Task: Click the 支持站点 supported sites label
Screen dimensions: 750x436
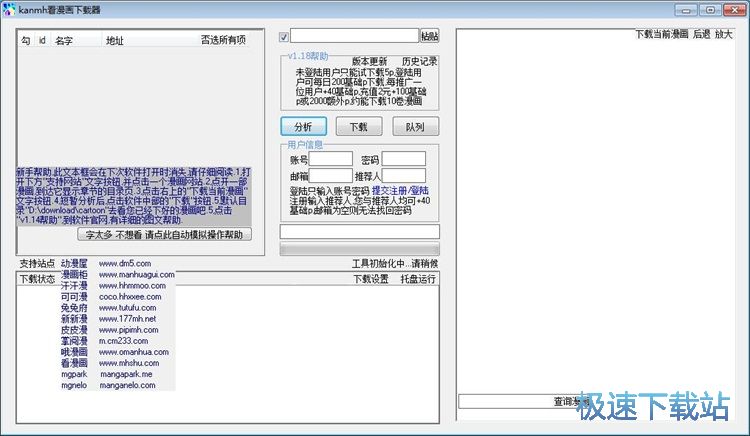Action: pyautogui.click(x=37, y=263)
